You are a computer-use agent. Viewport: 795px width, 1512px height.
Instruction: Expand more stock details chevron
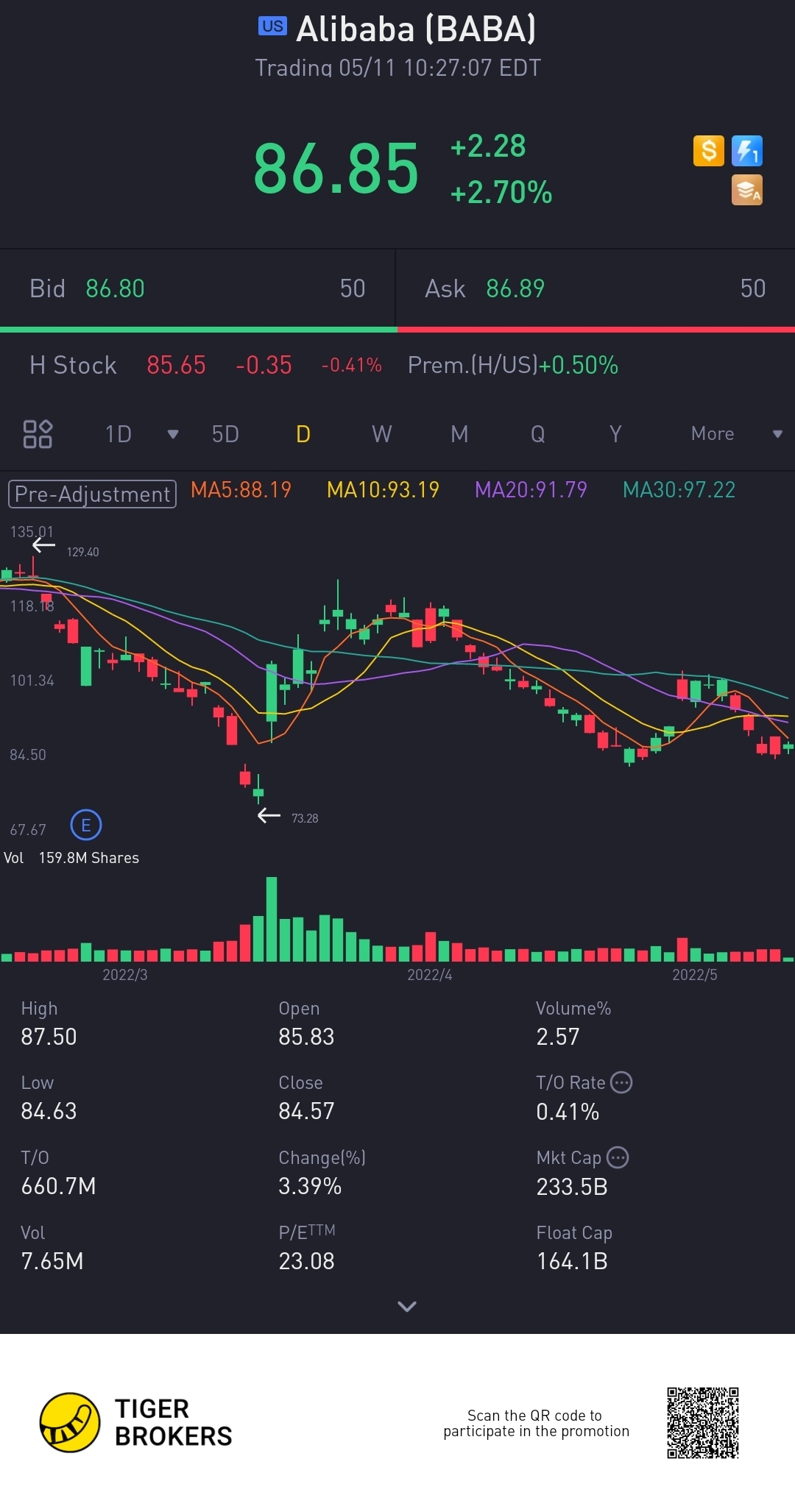click(407, 1306)
